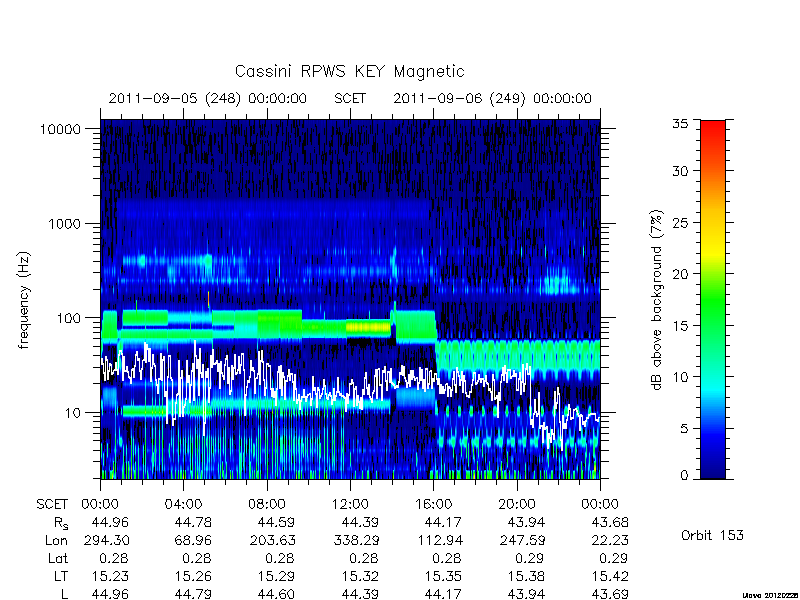Click the "16:00" time tick label

click(x=433, y=505)
